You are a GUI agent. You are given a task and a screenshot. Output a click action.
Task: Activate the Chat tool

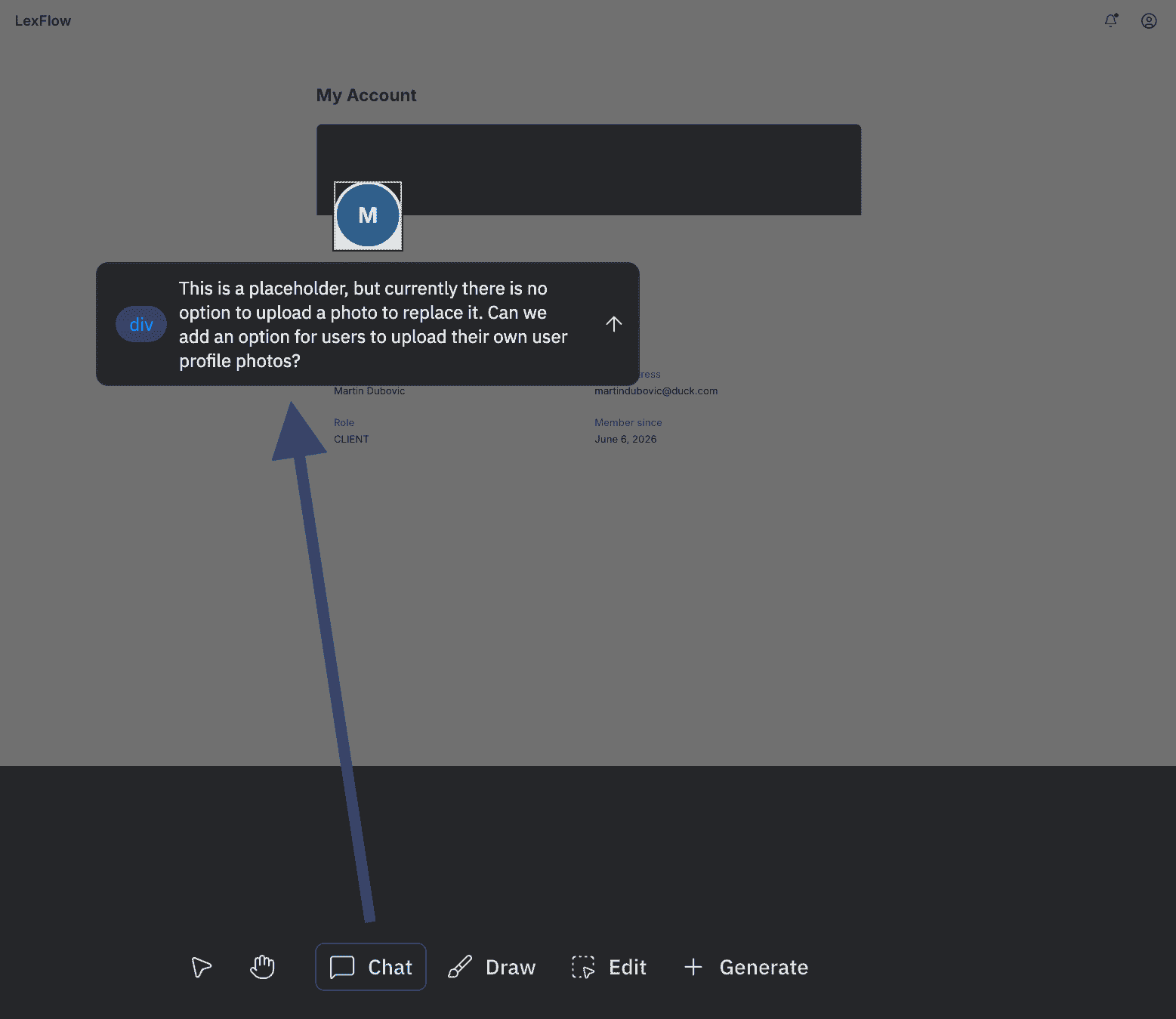[371, 967]
